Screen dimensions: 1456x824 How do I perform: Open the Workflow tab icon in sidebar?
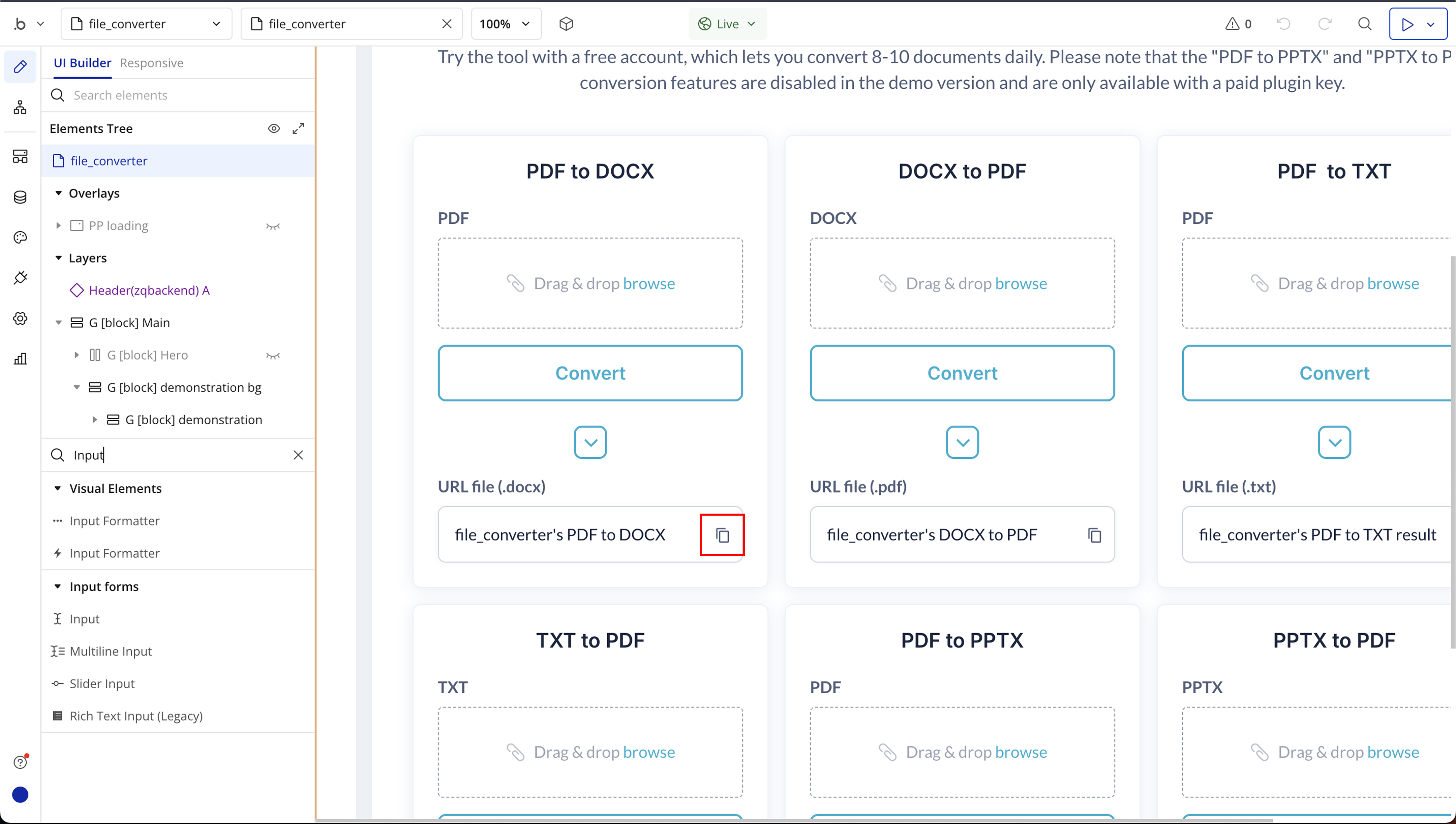20,108
